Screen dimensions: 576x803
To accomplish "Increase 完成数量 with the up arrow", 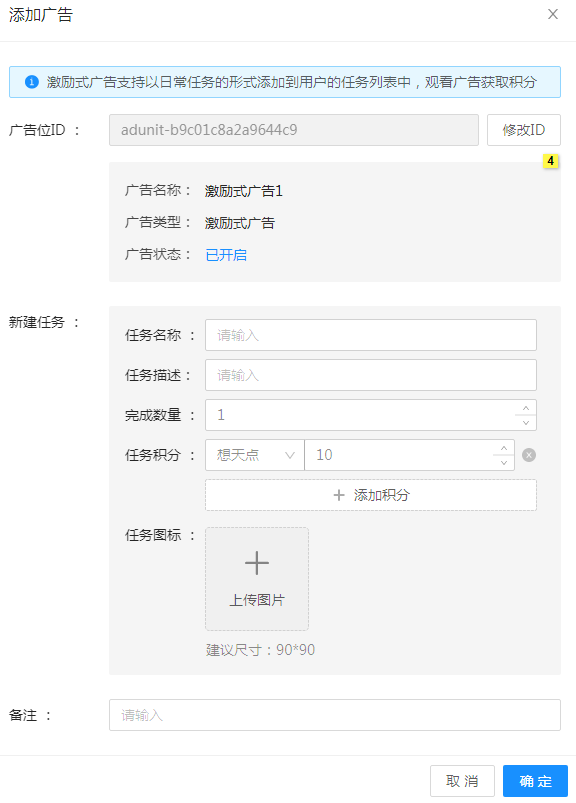I will [526, 408].
